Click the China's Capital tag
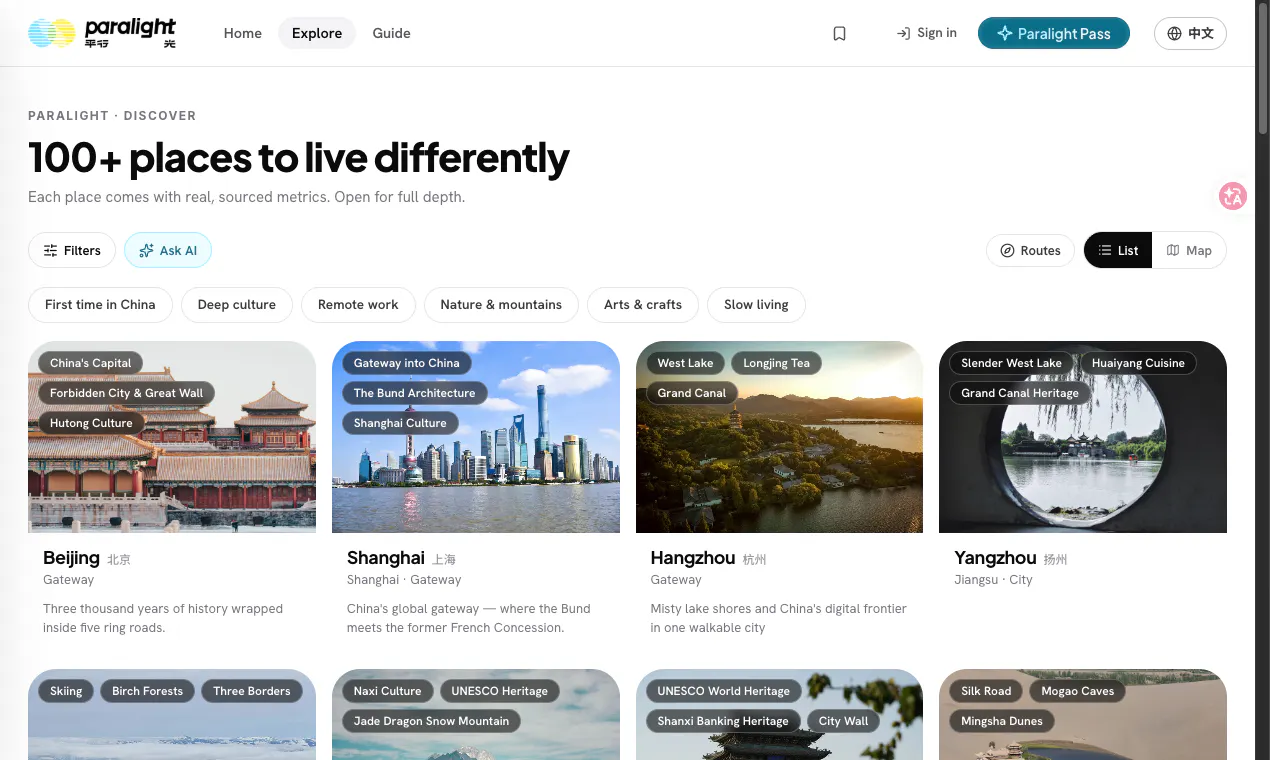Image resolution: width=1270 pixels, height=760 pixels. click(91, 363)
